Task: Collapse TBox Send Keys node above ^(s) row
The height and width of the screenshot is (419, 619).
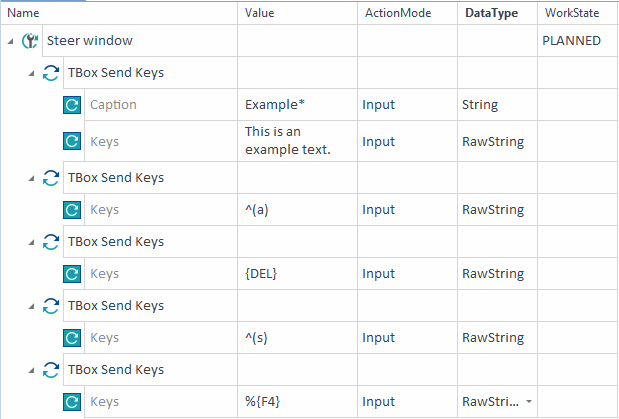Action: coord(31,306)
